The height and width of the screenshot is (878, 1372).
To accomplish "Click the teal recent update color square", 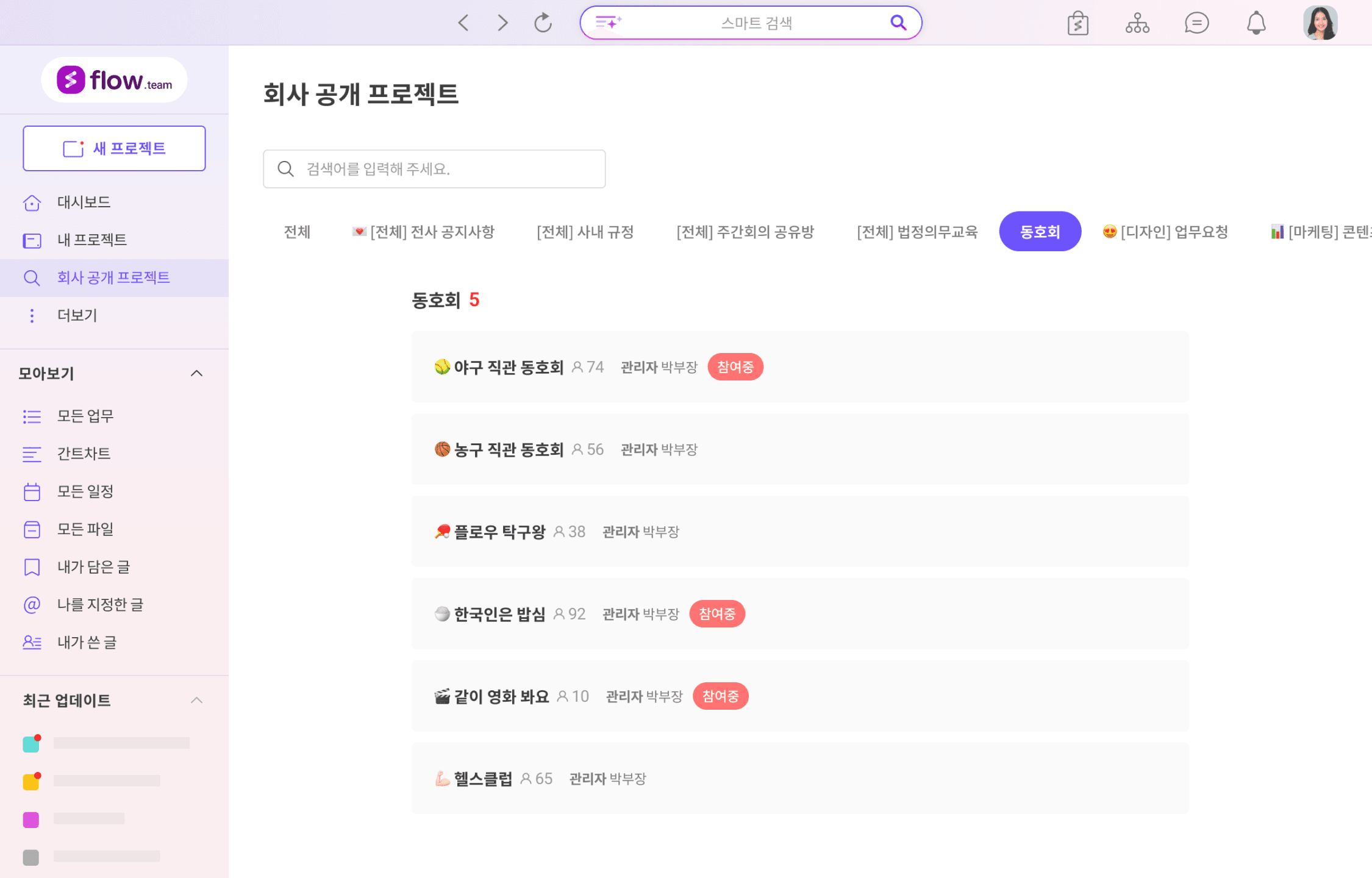I will point(31,744).
